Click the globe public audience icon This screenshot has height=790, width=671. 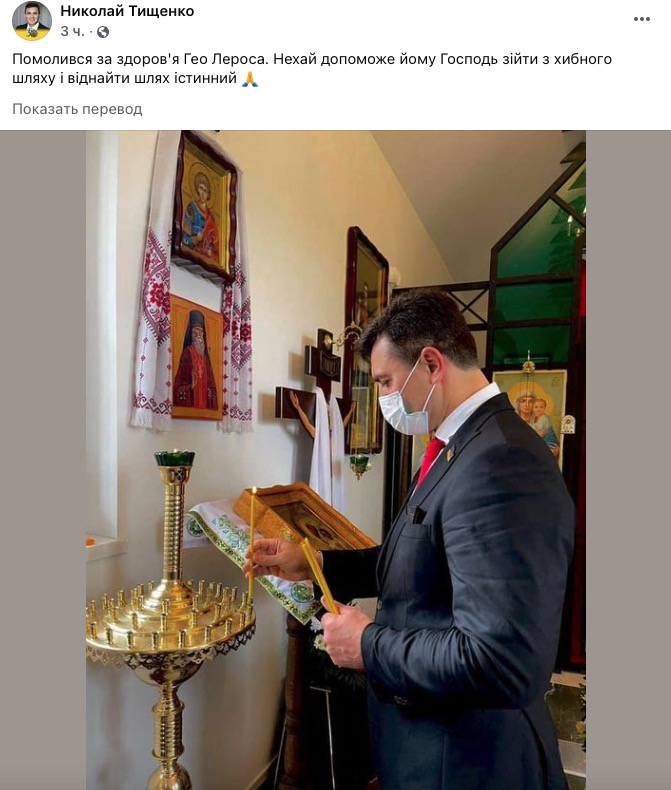pyautogui.click(x=103, y=32)
